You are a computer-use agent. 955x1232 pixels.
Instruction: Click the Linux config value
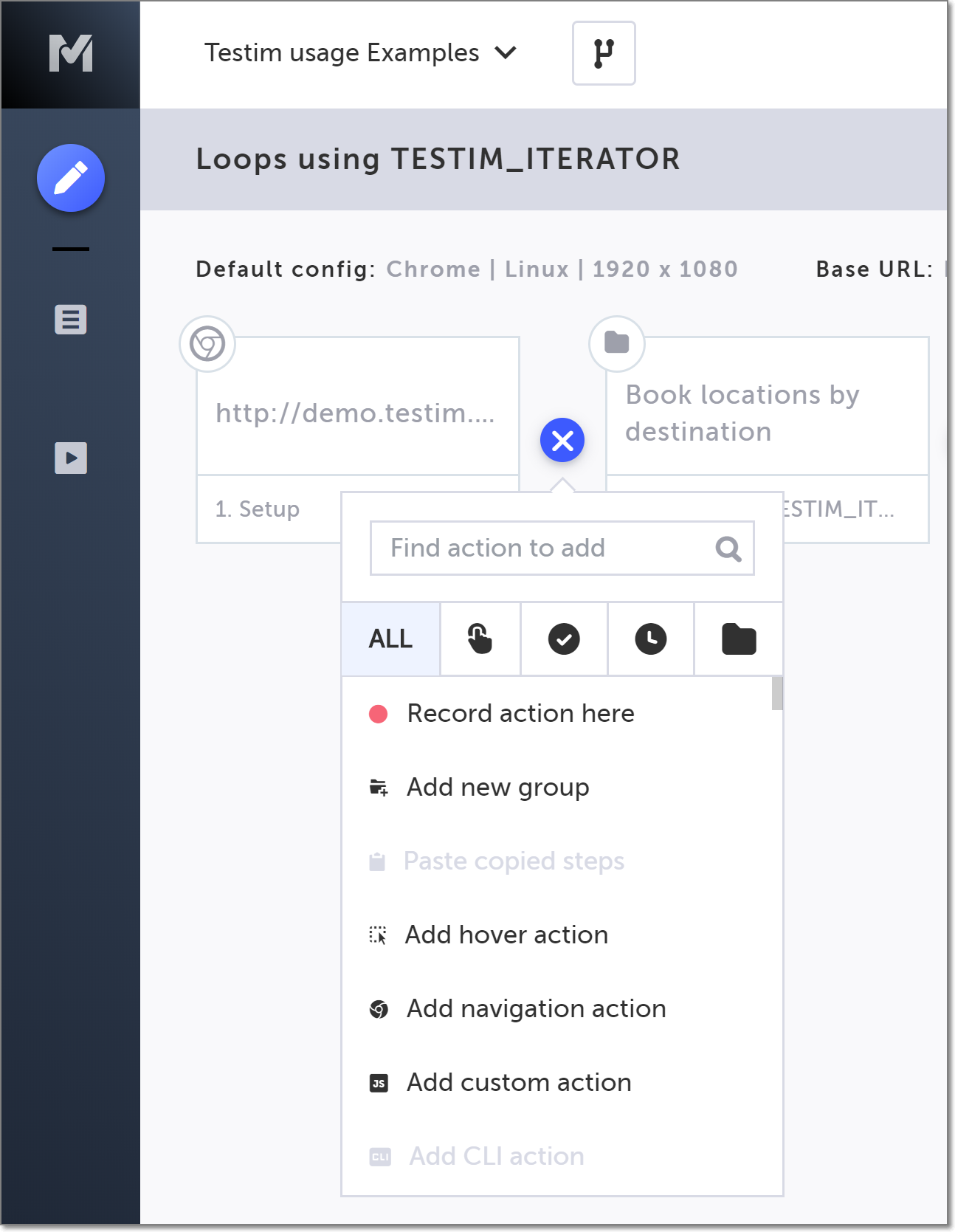[x=537, y=269]
